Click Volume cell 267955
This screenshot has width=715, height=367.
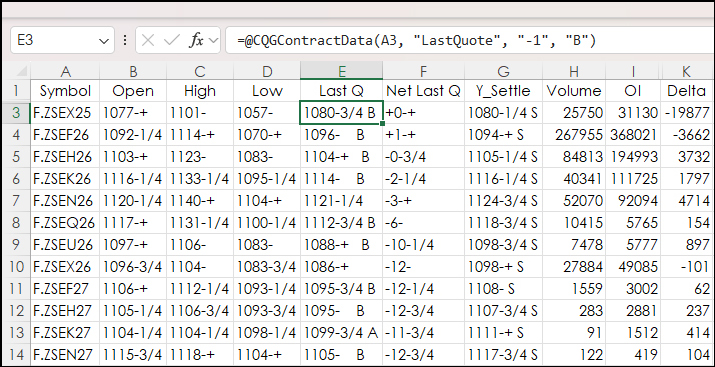click(x=574, y=134)
